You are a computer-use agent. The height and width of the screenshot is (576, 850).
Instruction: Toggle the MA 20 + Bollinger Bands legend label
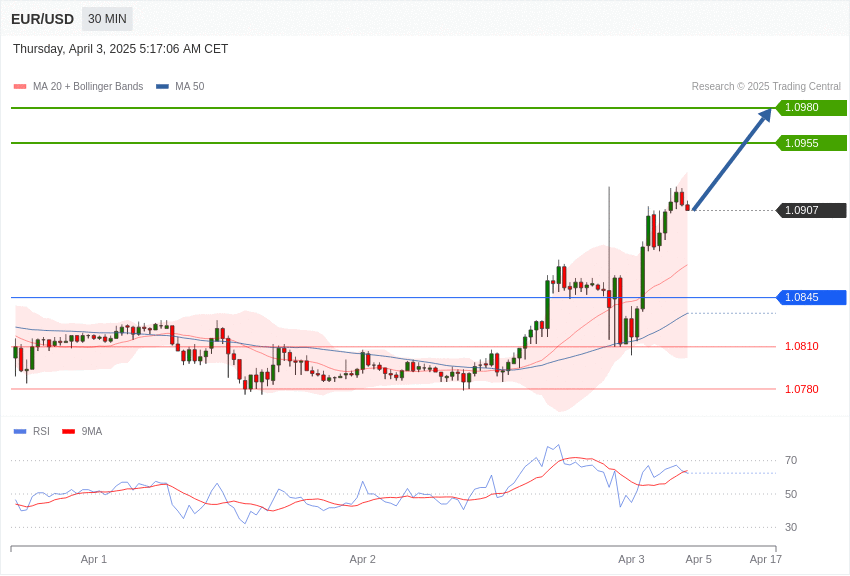(88, 87)
